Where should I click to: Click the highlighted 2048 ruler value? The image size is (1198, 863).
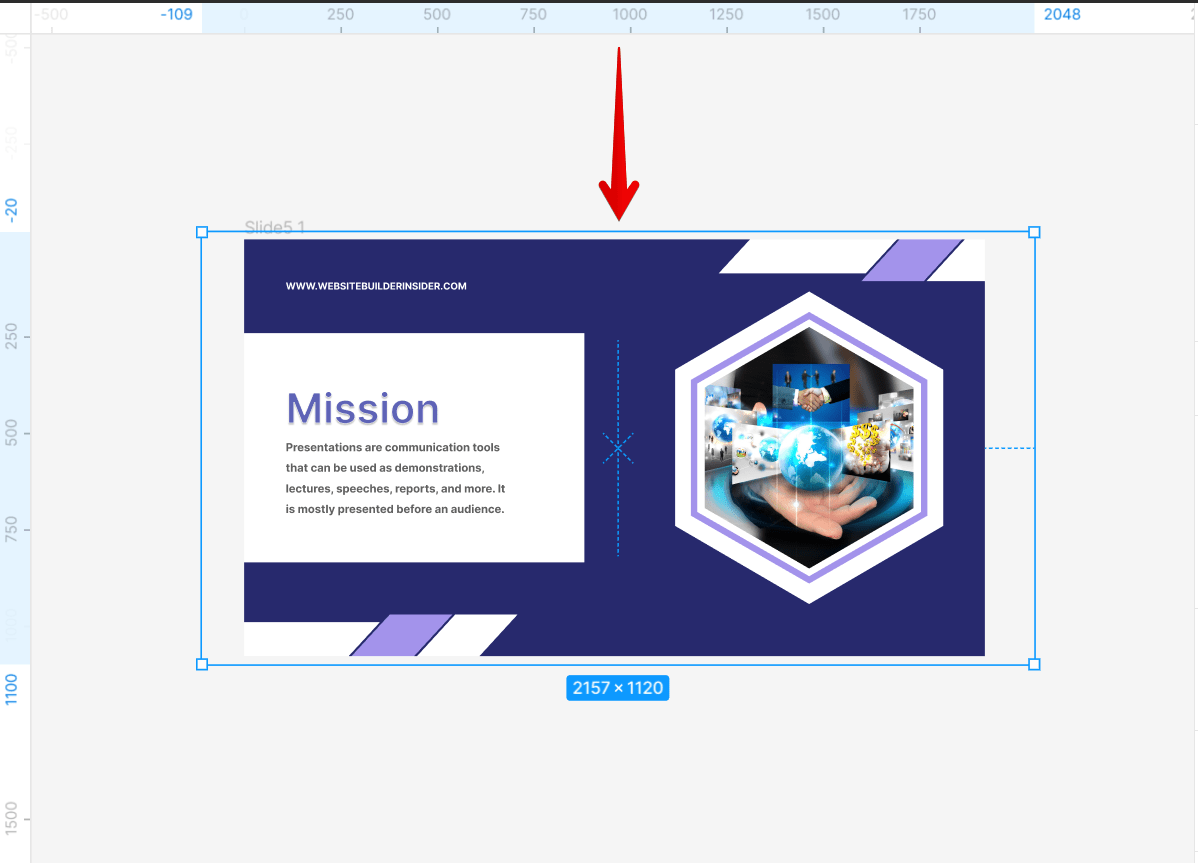pyautogui.click(x=1062, y=14)
